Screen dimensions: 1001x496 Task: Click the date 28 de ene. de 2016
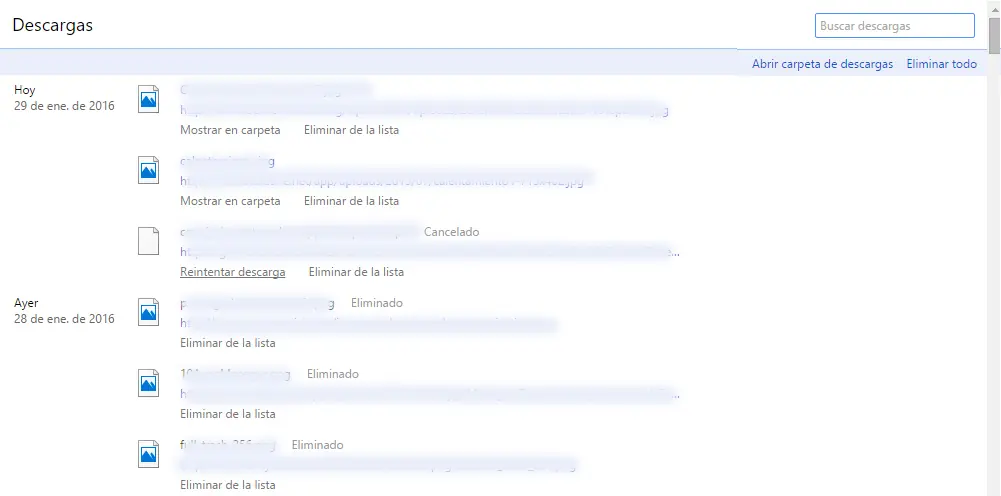pos(64,319)
